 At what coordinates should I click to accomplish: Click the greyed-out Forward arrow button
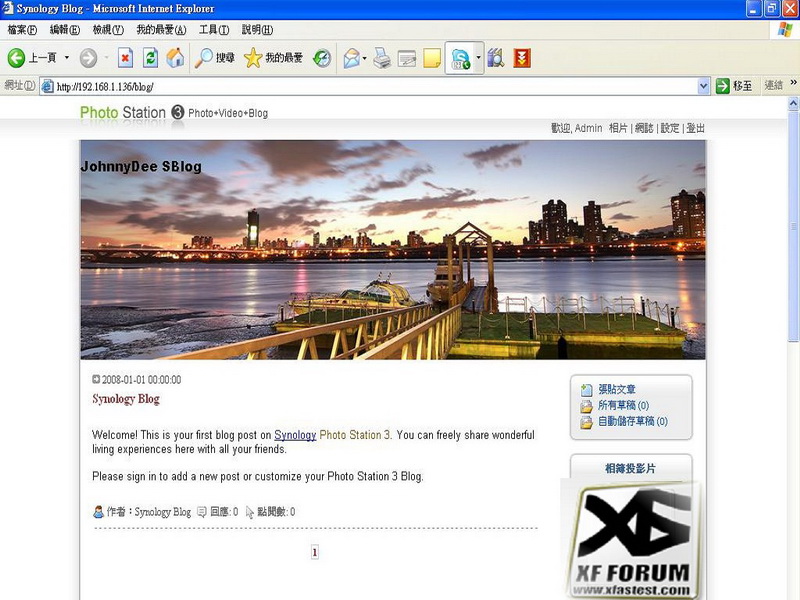click(x=88, y=58)
